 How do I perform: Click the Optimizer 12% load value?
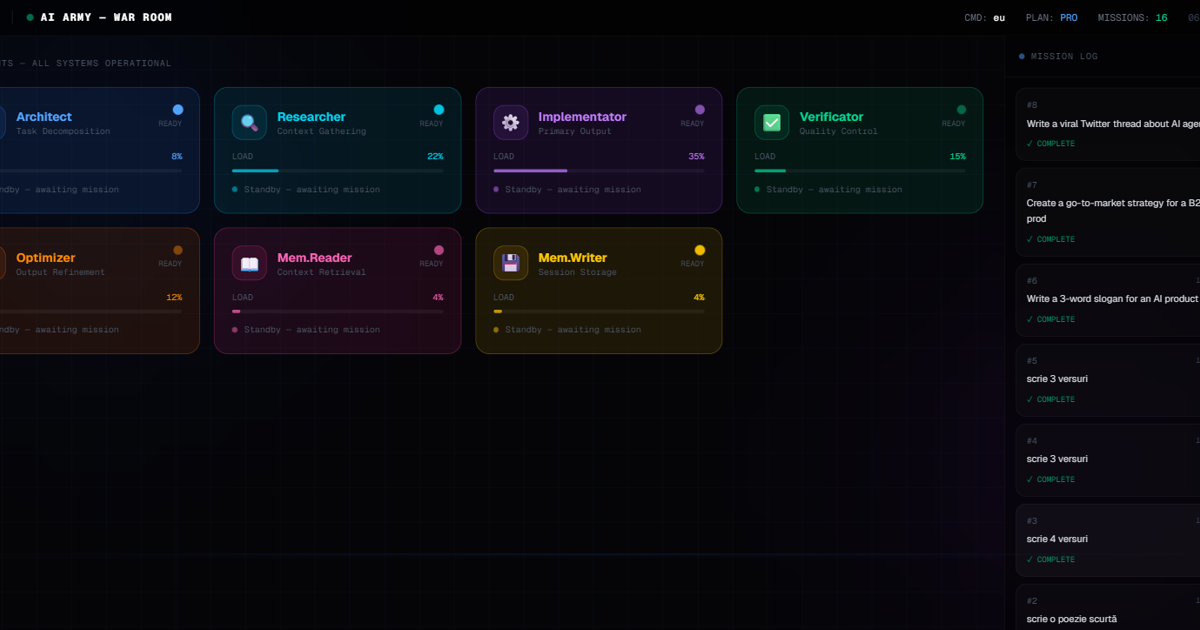coord(174,298)
